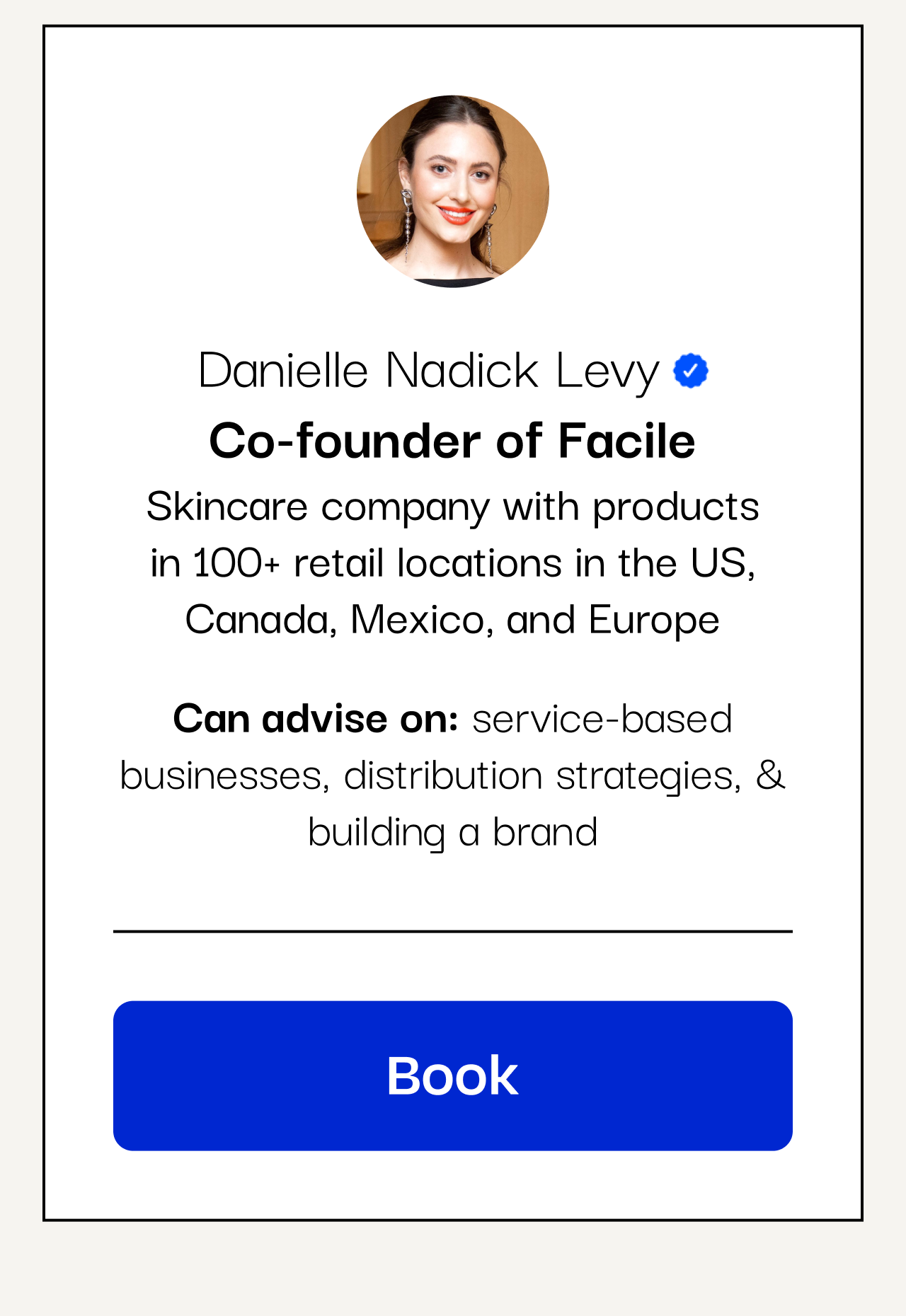The height and width of the screenshot is (1316, 906).
Task: Click the blue verified checkmark badge
Action: (x=690, y=371)
